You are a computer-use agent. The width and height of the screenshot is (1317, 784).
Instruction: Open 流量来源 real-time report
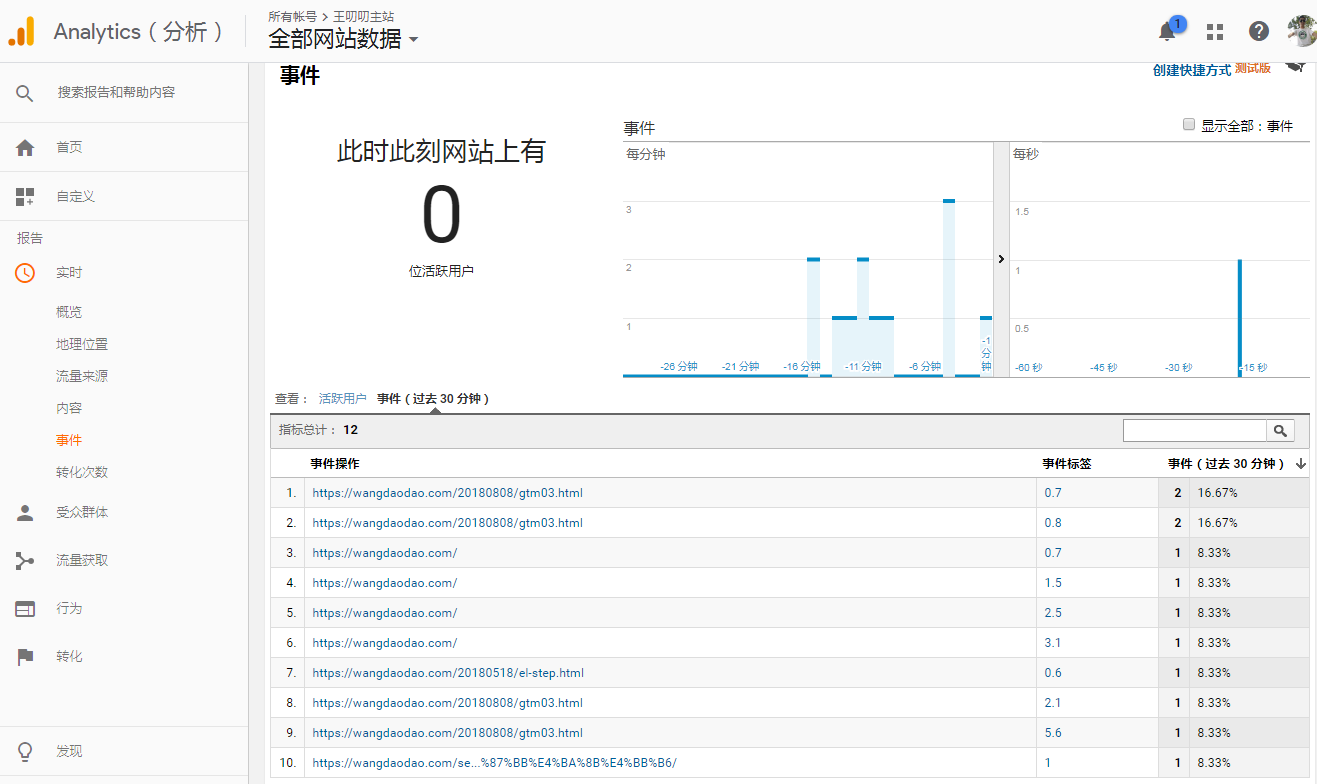(x=82, y=376)
